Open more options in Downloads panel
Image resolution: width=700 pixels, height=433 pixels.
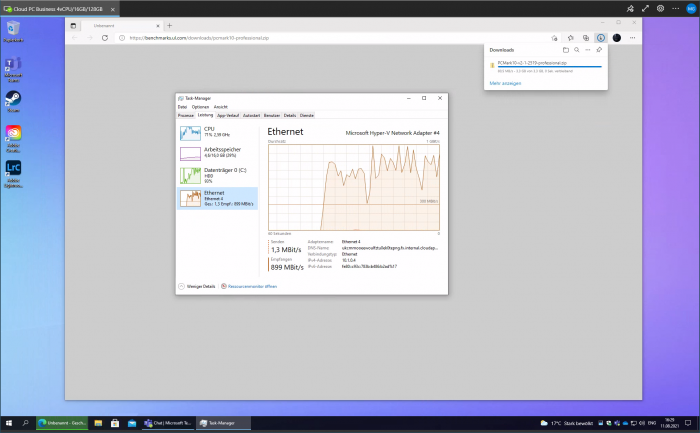click(588, 50)
